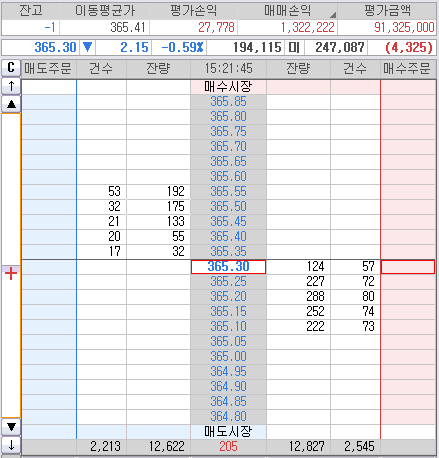Click price level 365.65
This screenshot has width=439, height=458.
228,162
